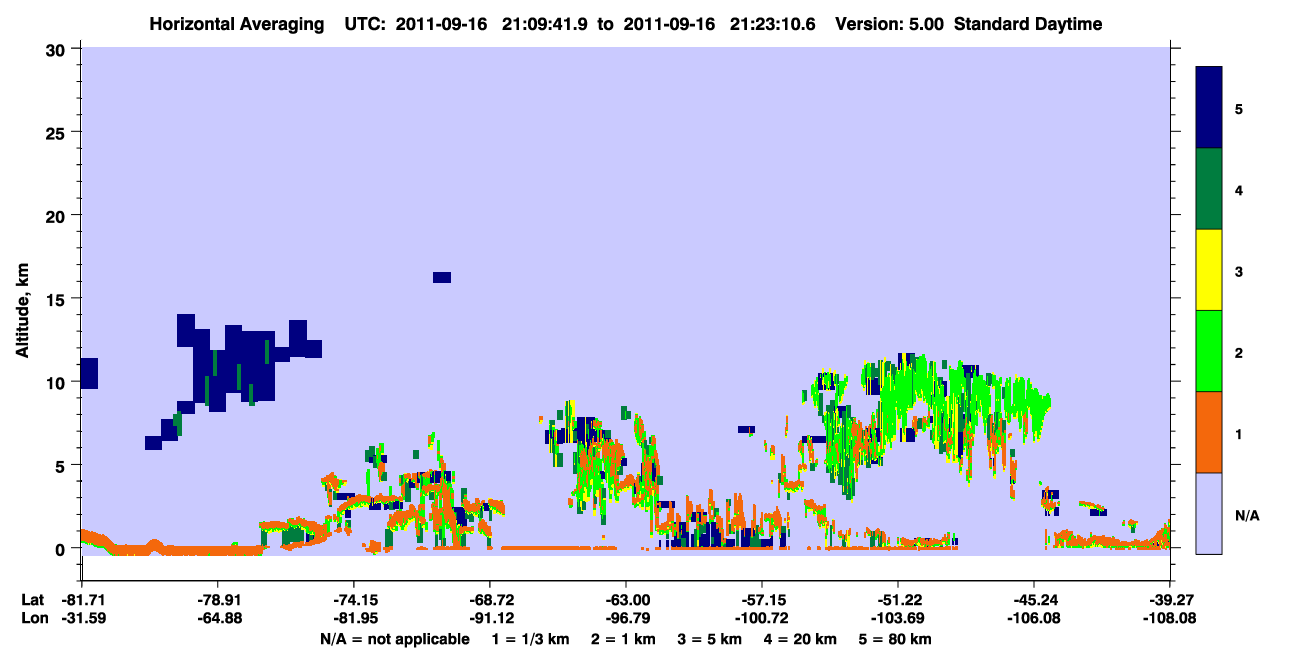Click the colorbar label 1
Image resolution: width=1300 pixels, height=667 pixels.
pos(1239,434)
